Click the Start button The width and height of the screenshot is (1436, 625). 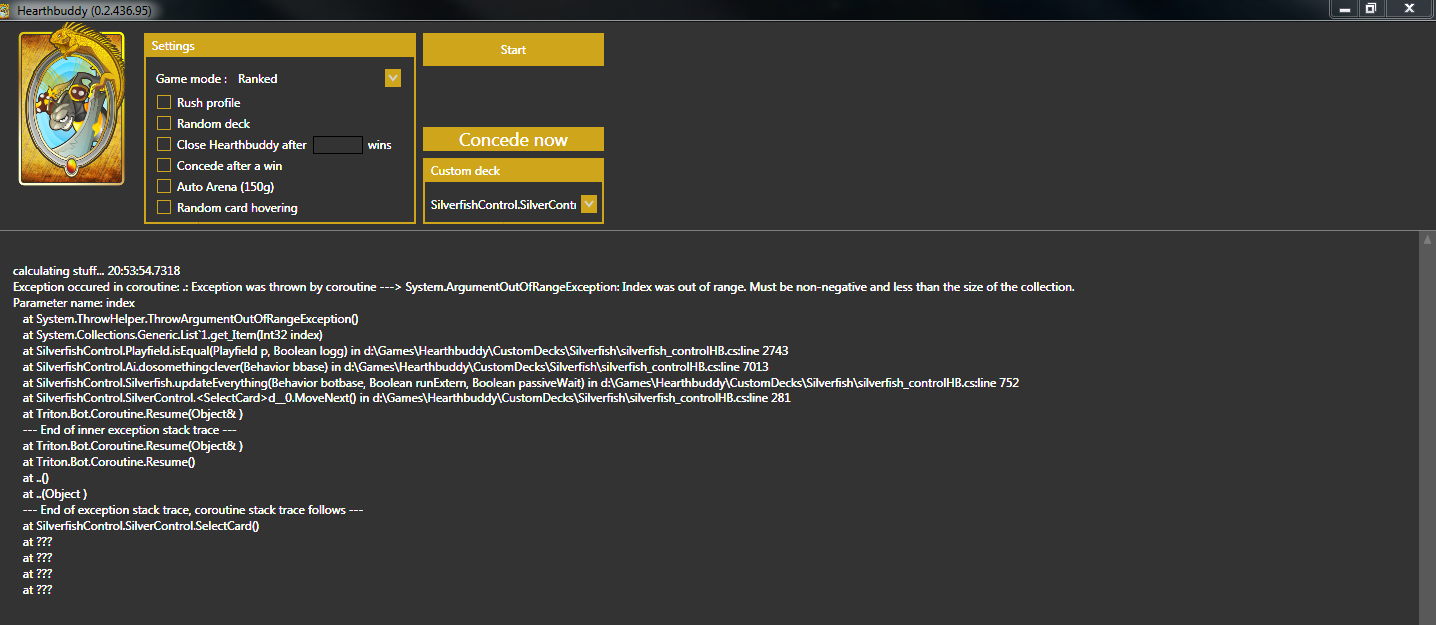click(513, 50)
